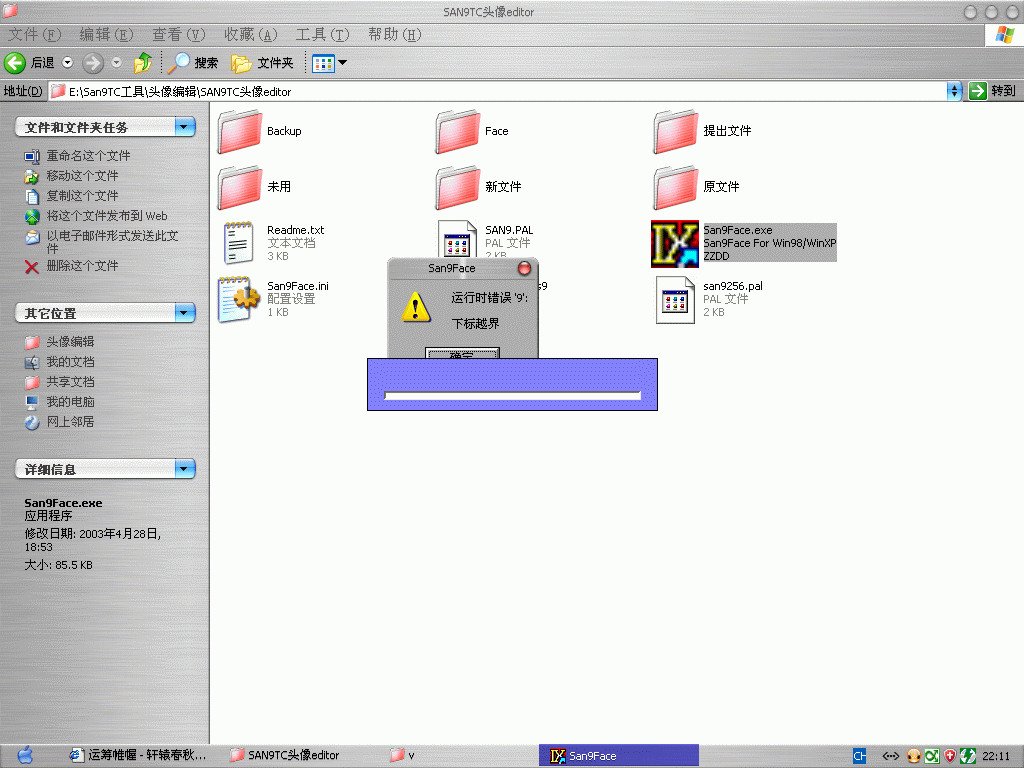Collapse the File and Folder Tasks panel

tap(184, 127)
